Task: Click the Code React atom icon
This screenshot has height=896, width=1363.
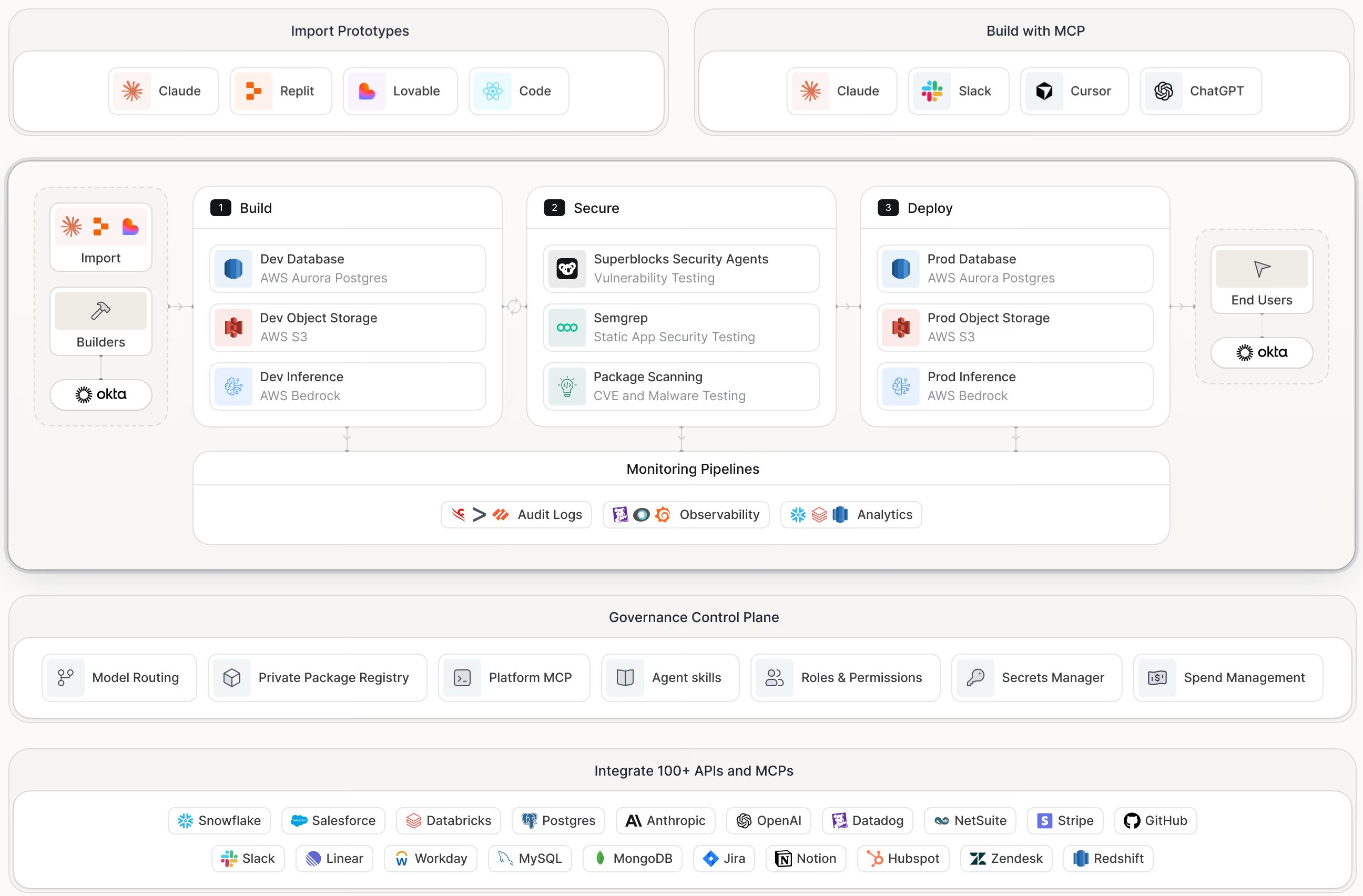Action: [x=493, y=91]
